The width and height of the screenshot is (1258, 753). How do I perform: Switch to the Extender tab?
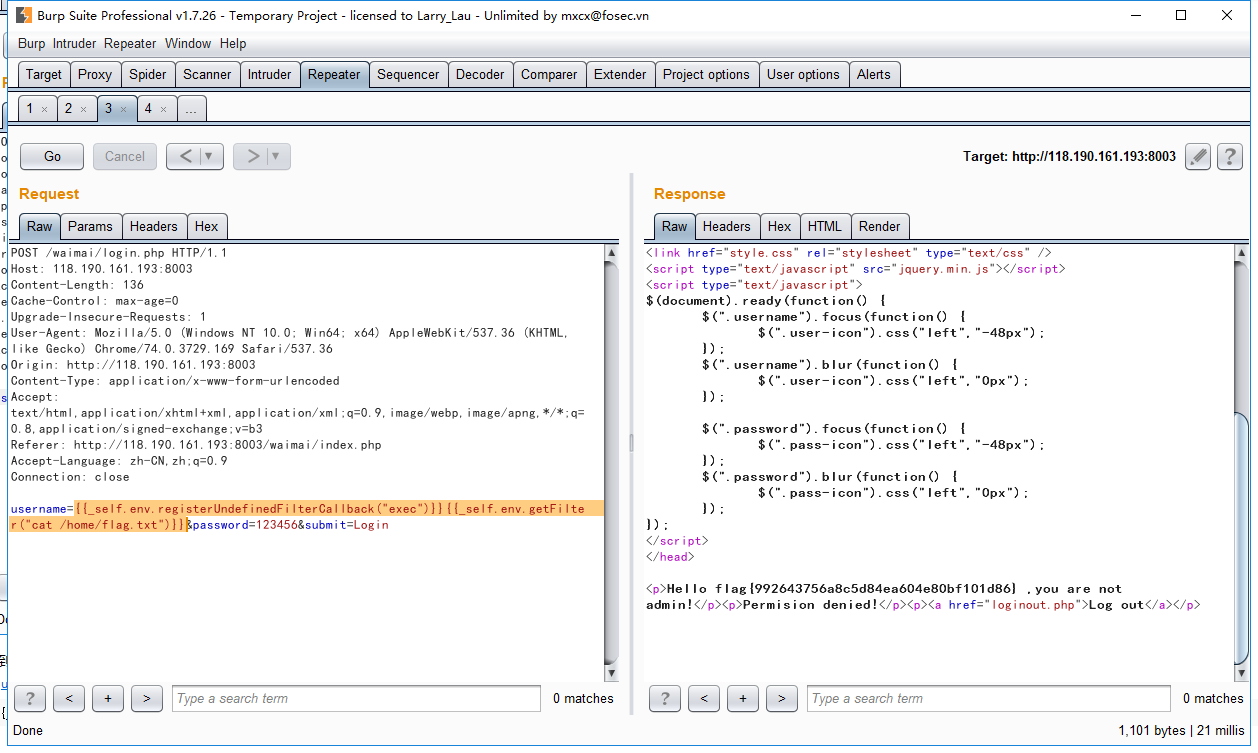[620, 74]
